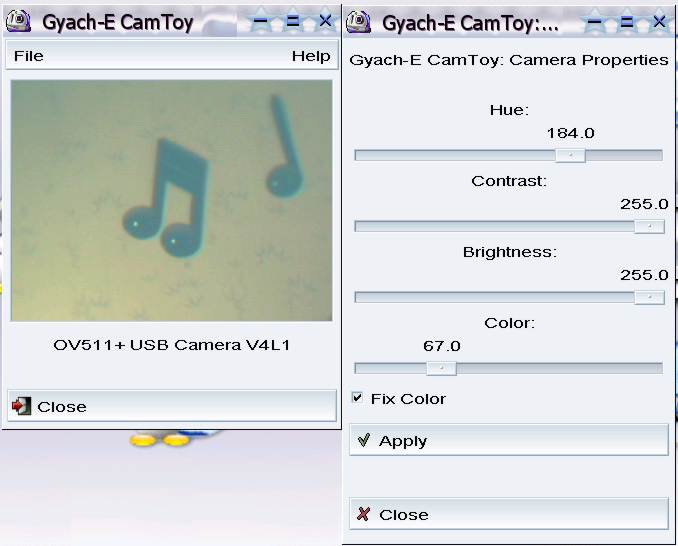The image size is (678, 546).
Task: Click Close button with red X in properties
Action: click(508, 514)
